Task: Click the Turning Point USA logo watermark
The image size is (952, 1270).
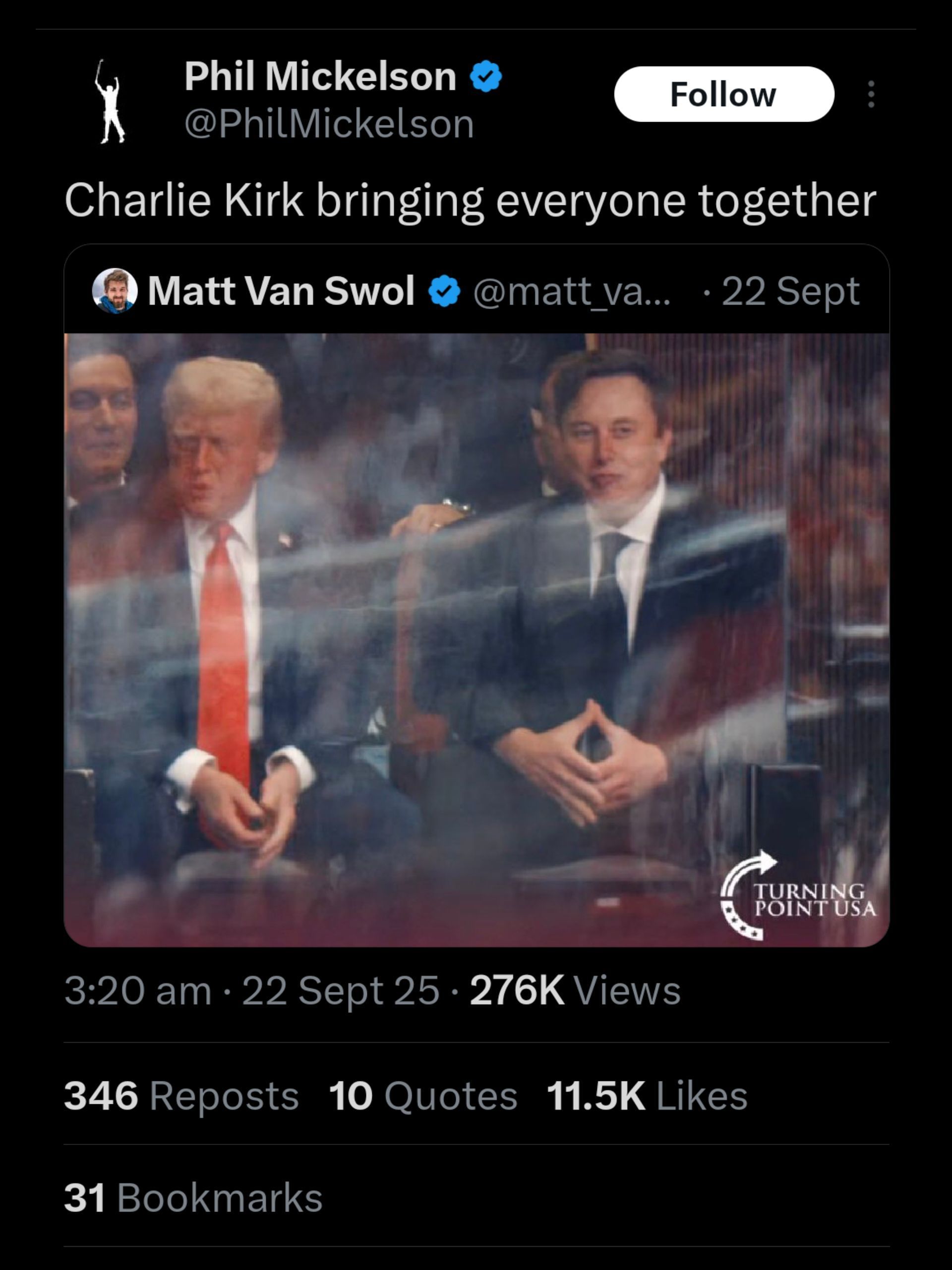Action: point(798,895)
